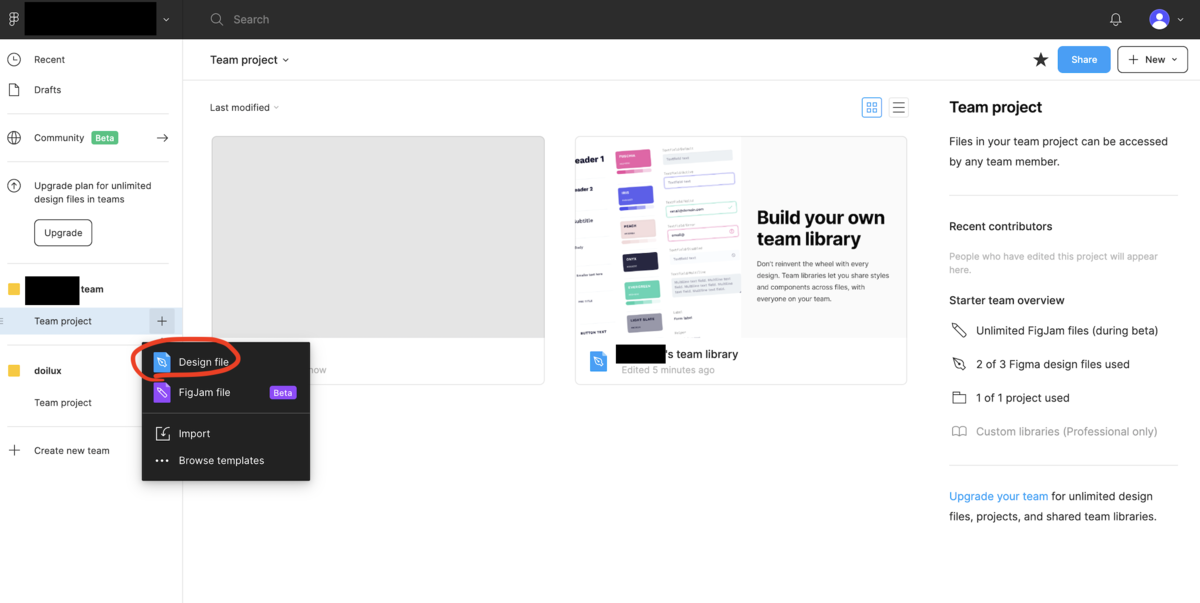Click the Import icon
Viewport: 1200px width, 603px height.
(x=162, y=434)
